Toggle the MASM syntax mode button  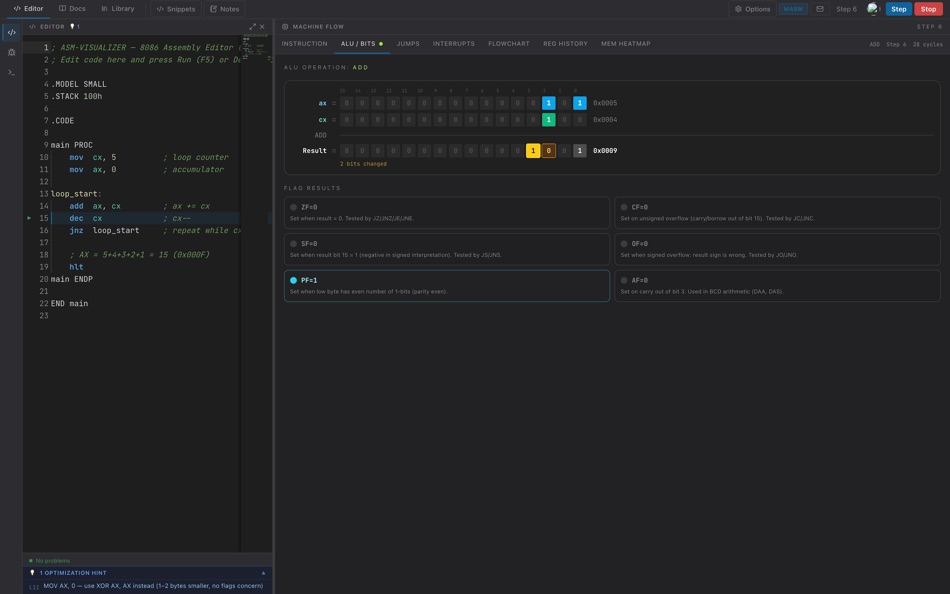793,9
